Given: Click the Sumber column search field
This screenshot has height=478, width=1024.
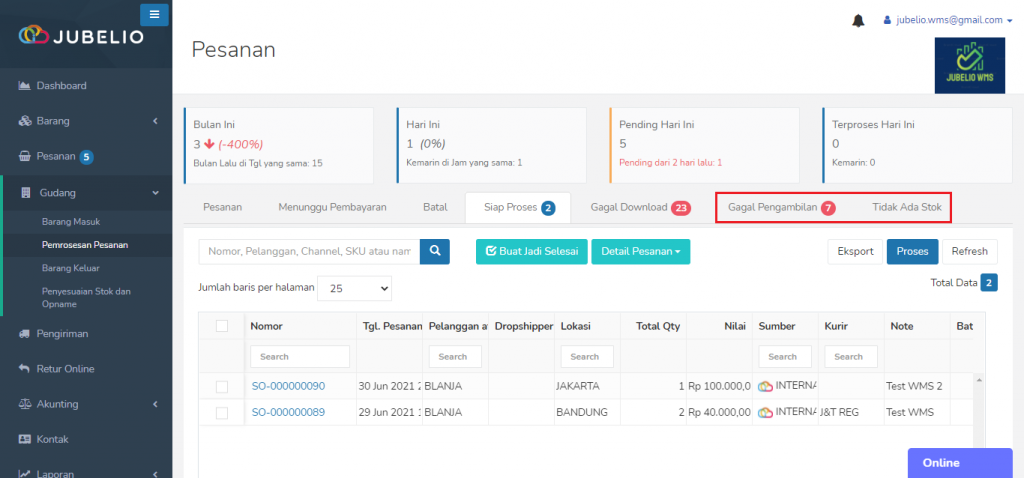Looking at the screenshot, I should click(785, 357).
